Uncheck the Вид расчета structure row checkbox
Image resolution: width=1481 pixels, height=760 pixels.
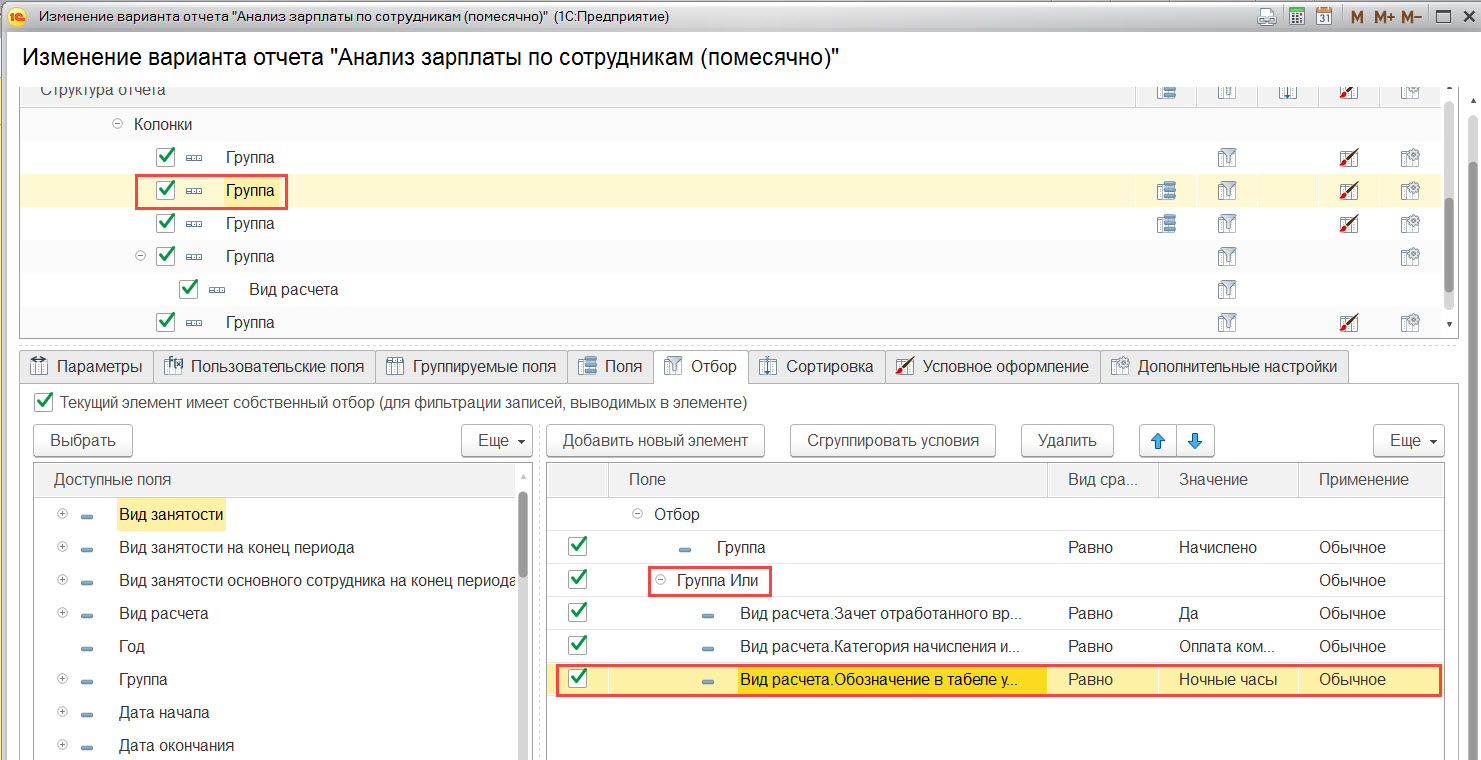tap(188, 288)
